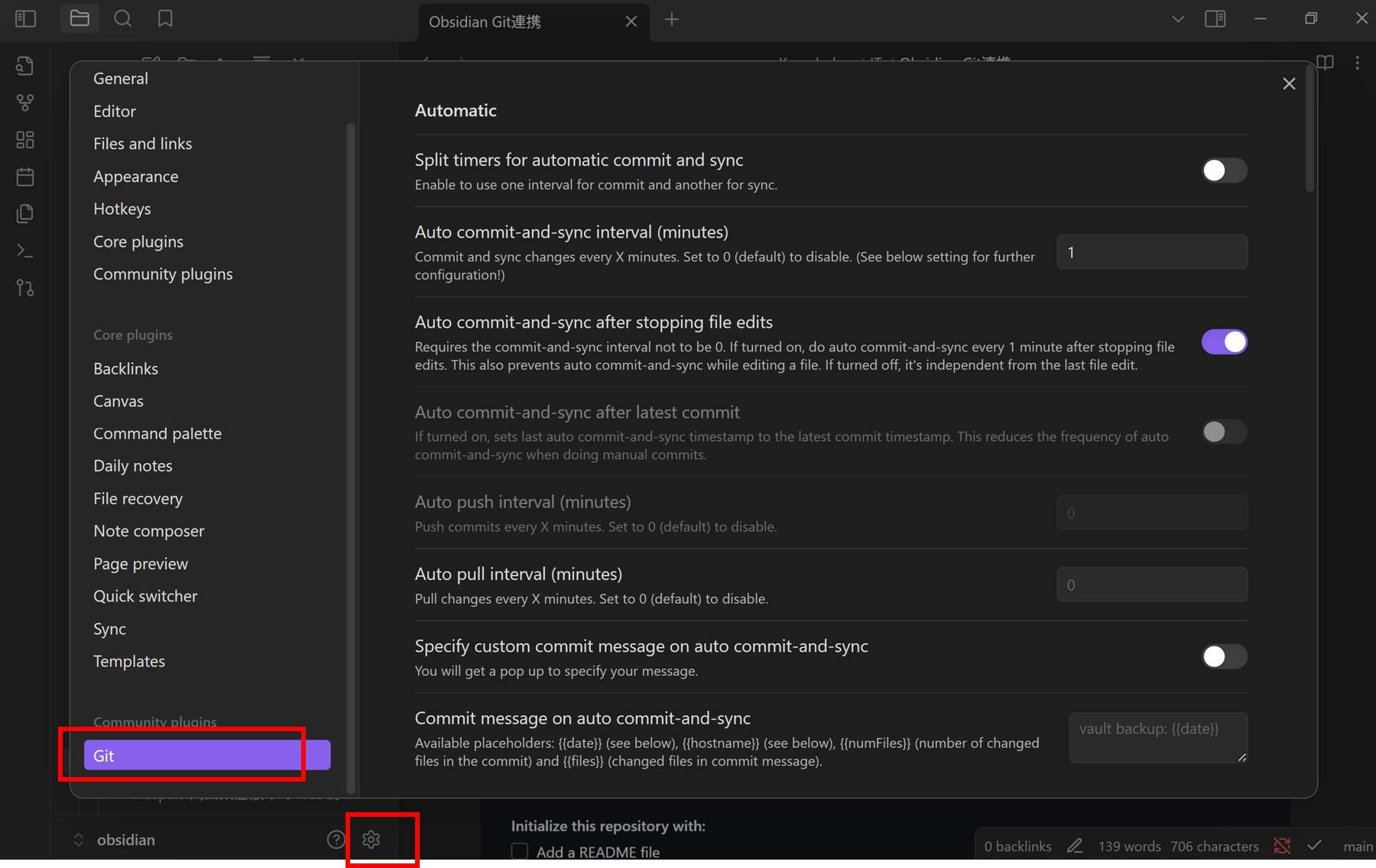
Task: Click the pencil edit icon in status bar
Action: 1075,846
